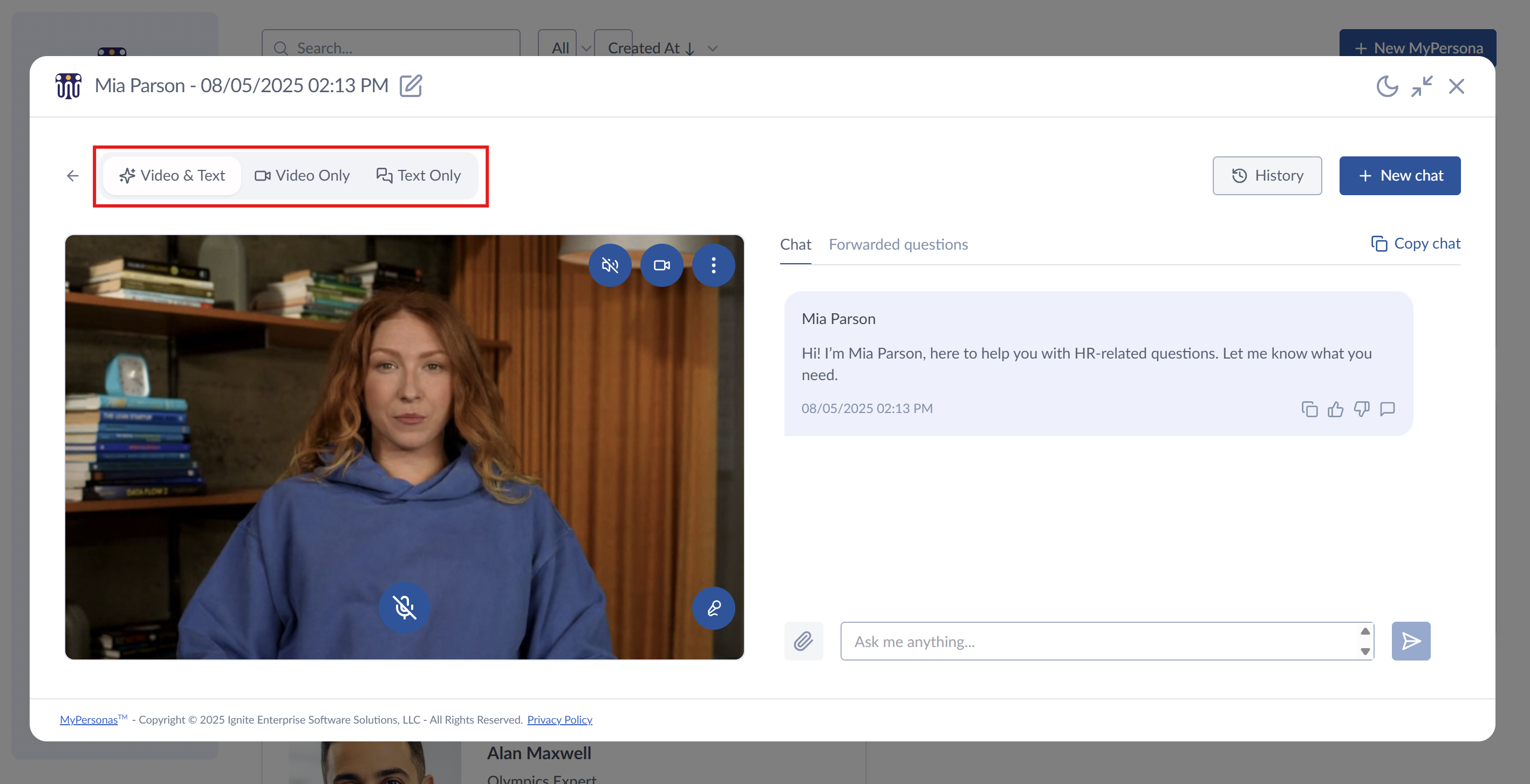Toggle the camera button on video
This screenshot has width=1530, height=784.
coord(661,265)
